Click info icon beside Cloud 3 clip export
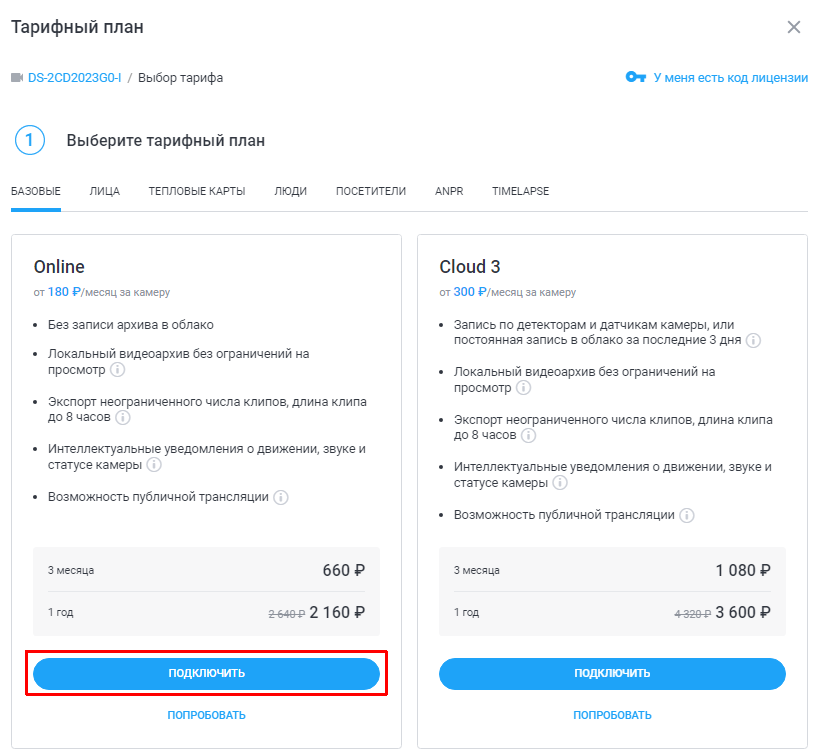 click(x=528, y=436)
